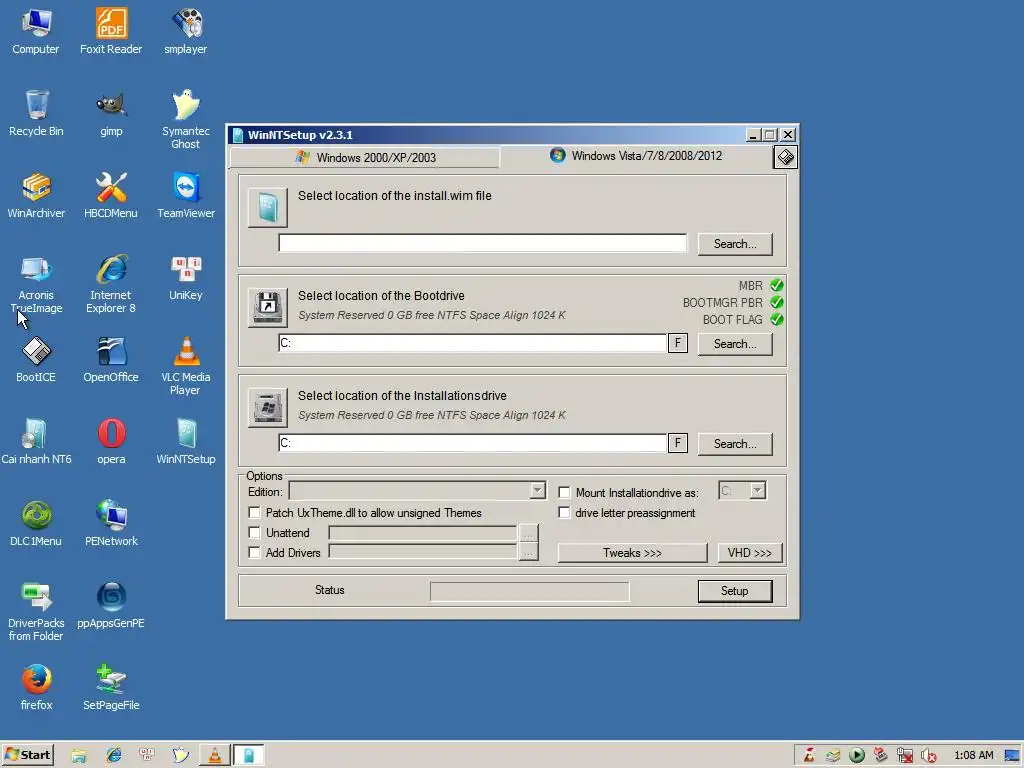The height and width of the screenshot is (768, 1024).
Task: Click the Installationsdrive disk icon button
Action: pos(268,408)
